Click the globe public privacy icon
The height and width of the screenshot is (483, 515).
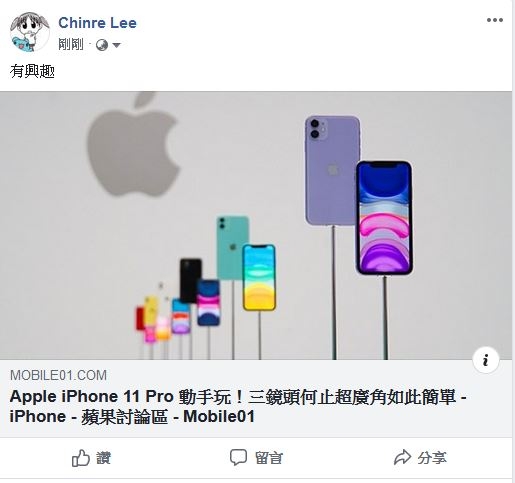click(102, 45)
